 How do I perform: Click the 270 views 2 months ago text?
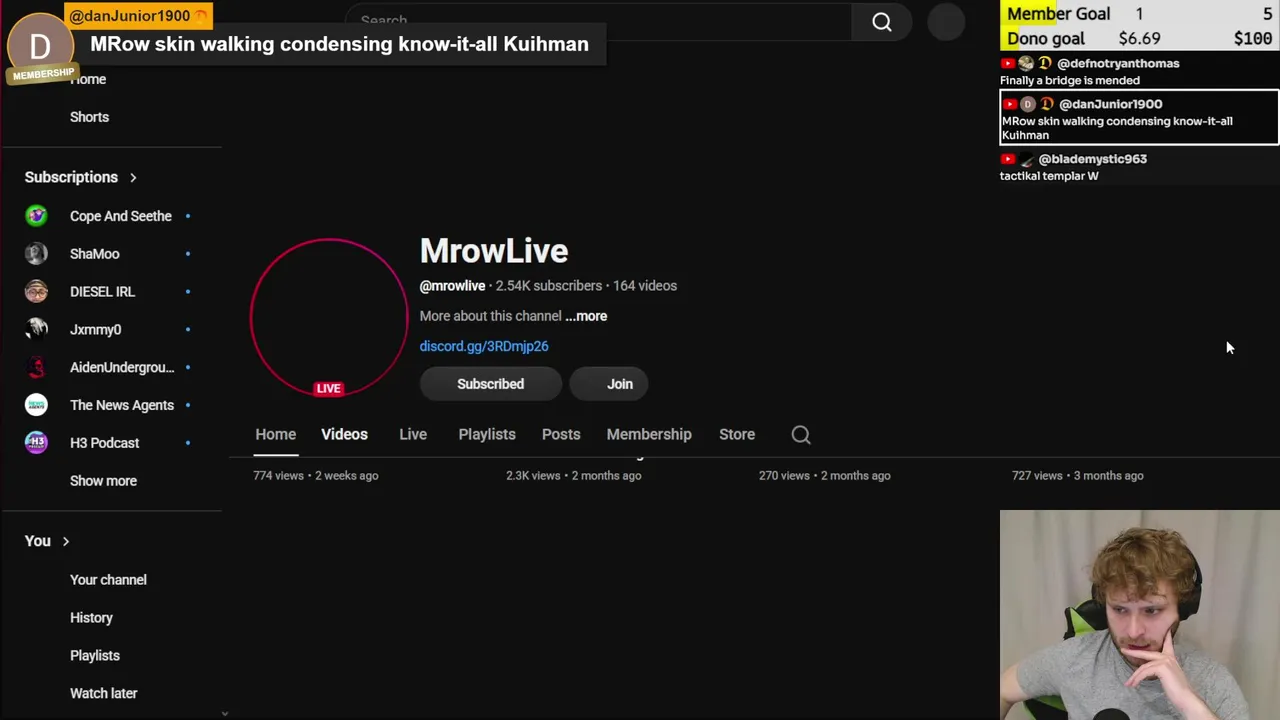pos(824,476)
